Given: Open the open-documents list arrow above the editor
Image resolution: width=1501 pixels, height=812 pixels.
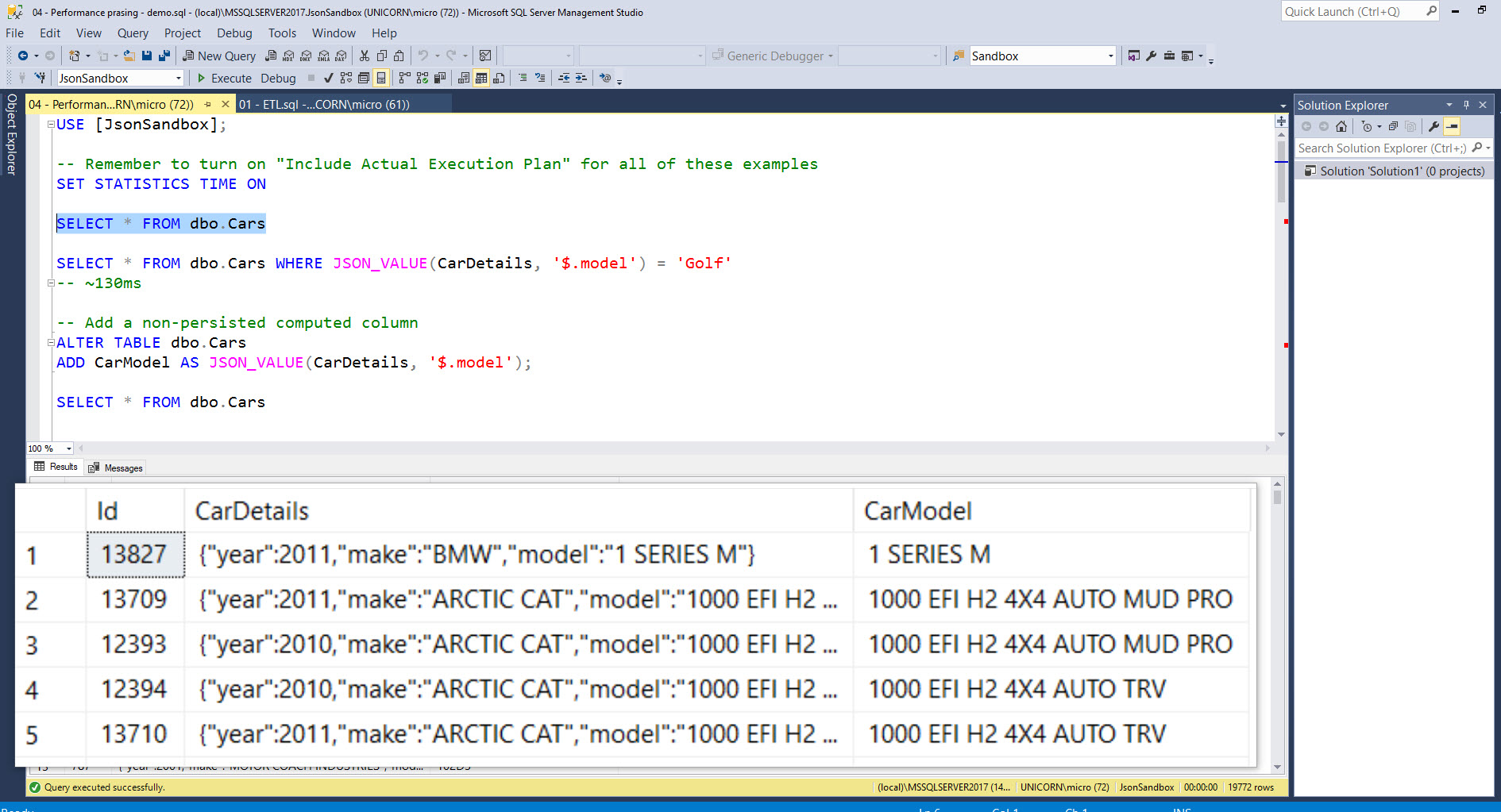Looking at the screenshot, I should [x=1283, y=106].
